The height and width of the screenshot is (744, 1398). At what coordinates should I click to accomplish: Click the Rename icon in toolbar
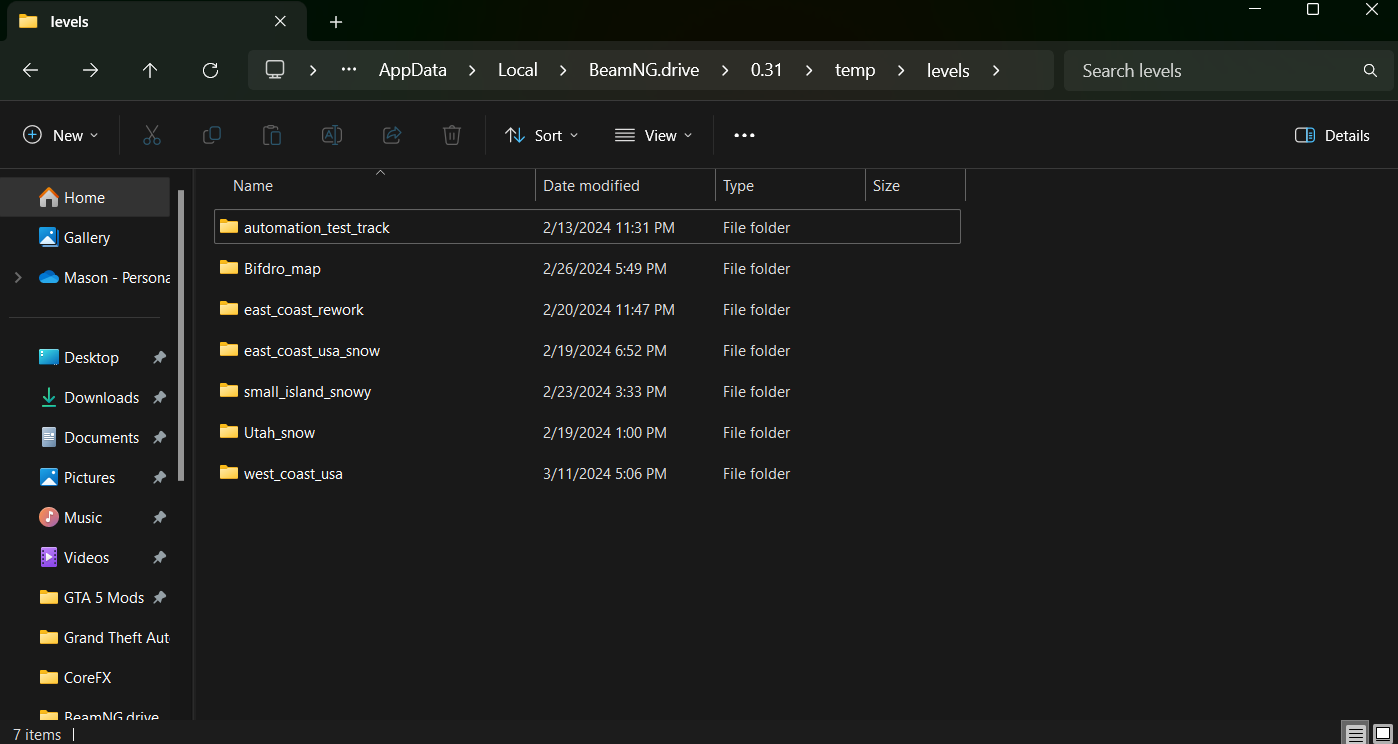coord(332,135)
